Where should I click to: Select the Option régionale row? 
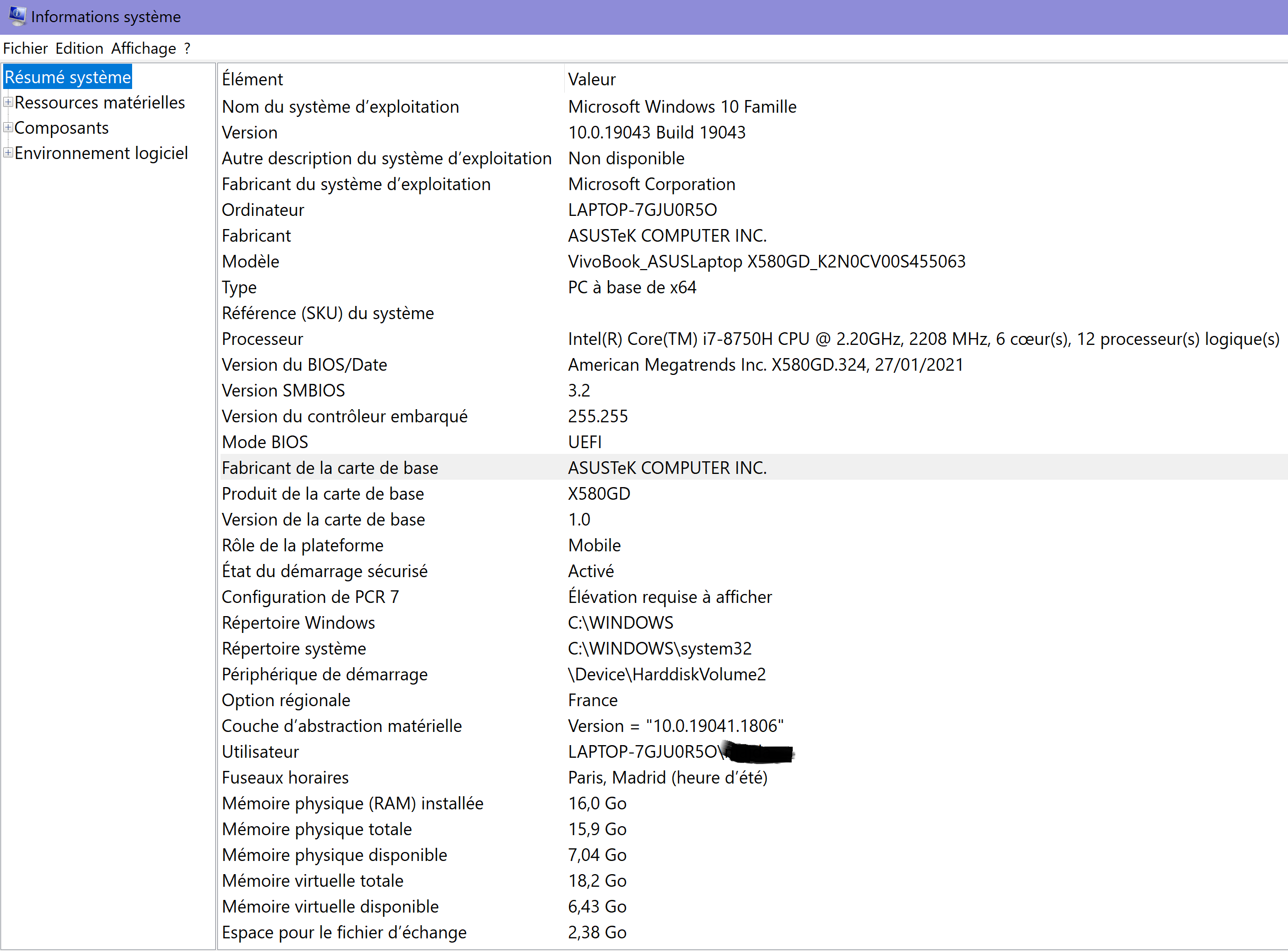286,700
